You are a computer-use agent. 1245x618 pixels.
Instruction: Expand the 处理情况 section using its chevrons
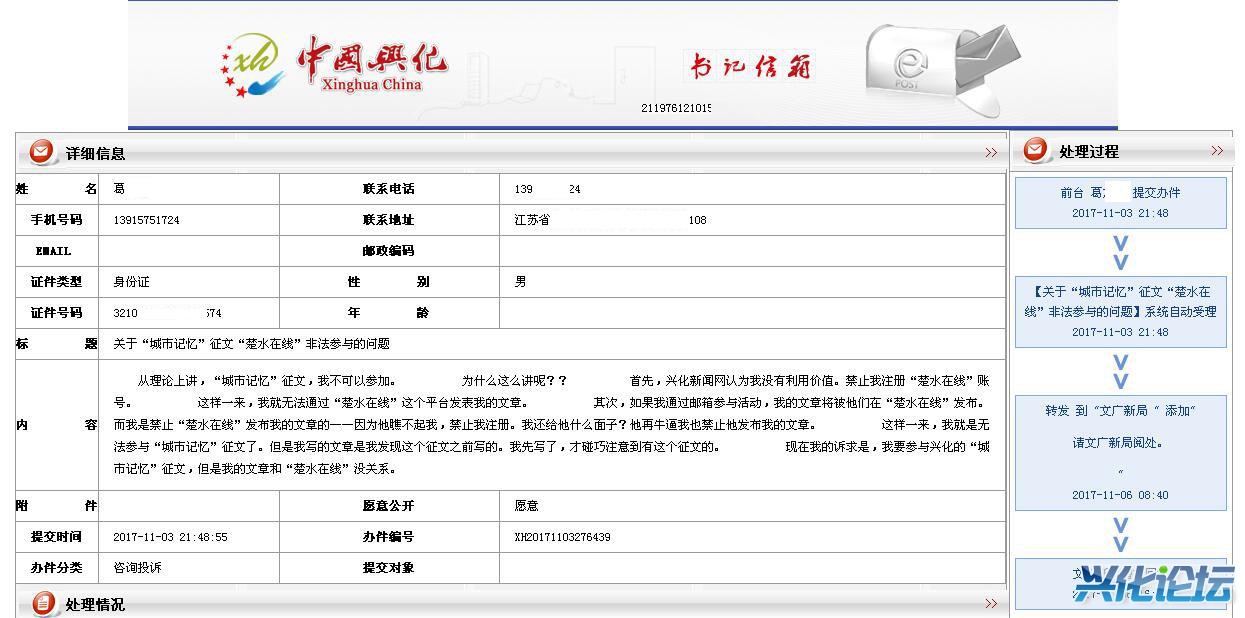(990, 604)
